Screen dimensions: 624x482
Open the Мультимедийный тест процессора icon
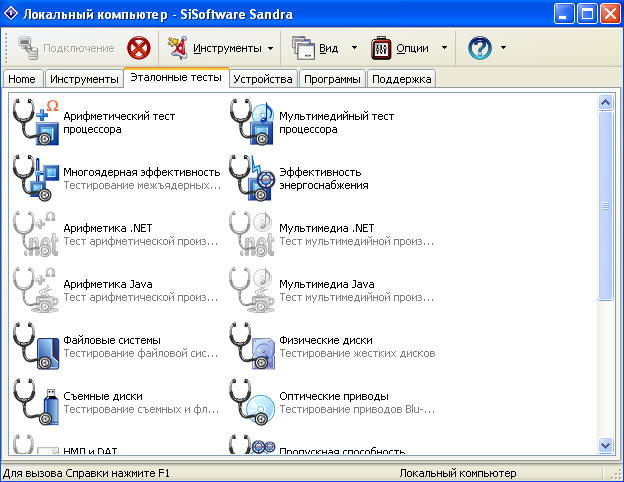tap(252, 122)
